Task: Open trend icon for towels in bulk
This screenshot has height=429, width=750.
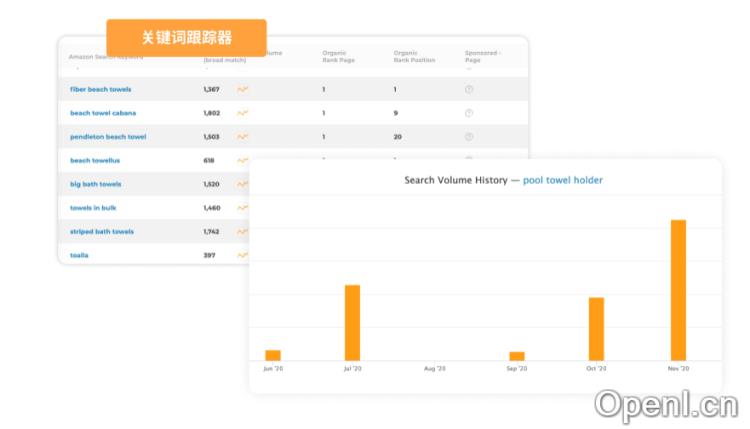Action: [242, 208]
